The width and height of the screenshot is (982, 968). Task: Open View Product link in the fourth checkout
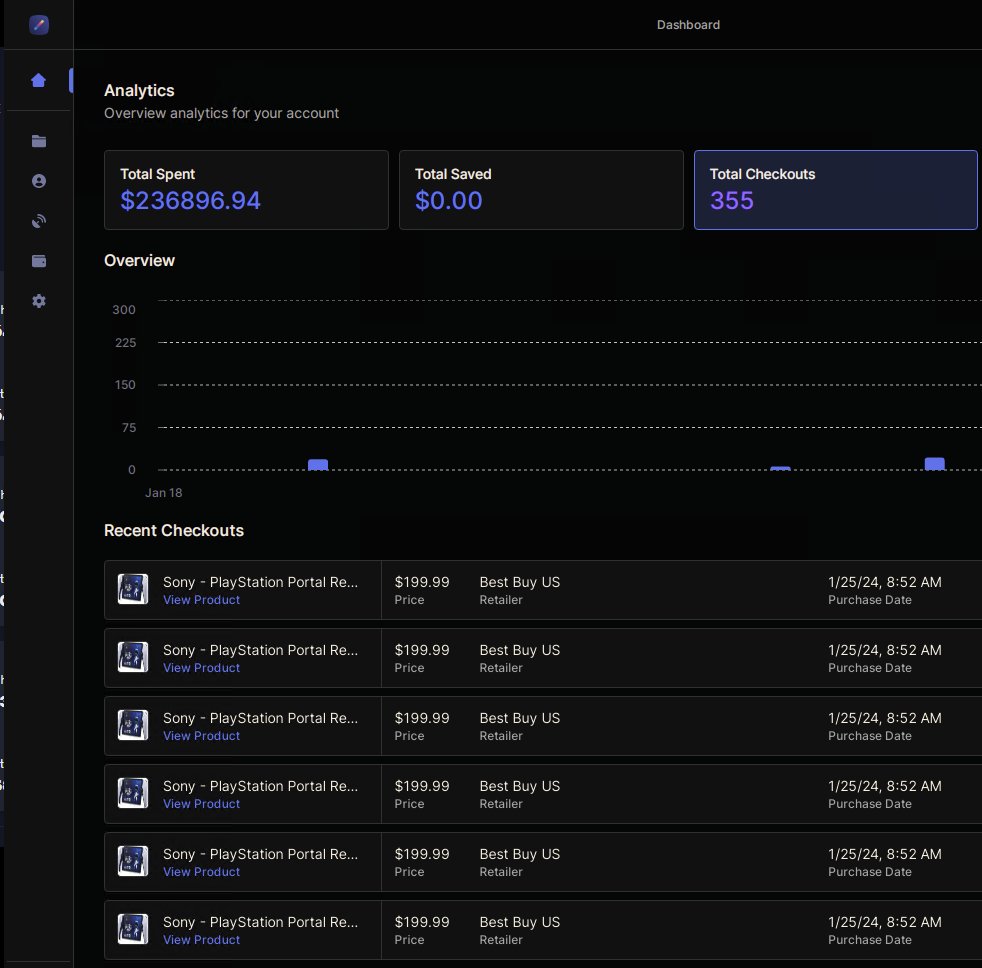(x=202, y=804)
